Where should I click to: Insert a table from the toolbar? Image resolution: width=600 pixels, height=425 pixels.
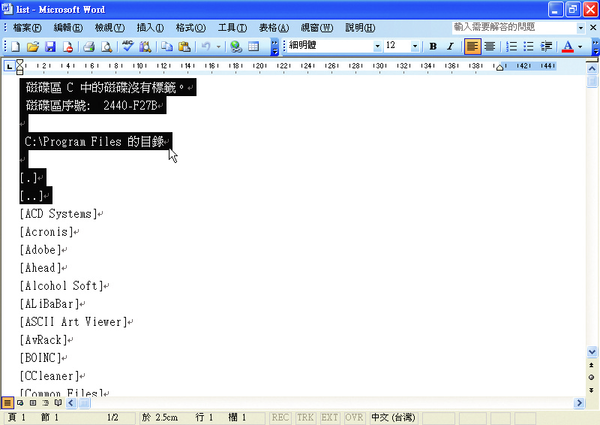click(x=254, y=47)
